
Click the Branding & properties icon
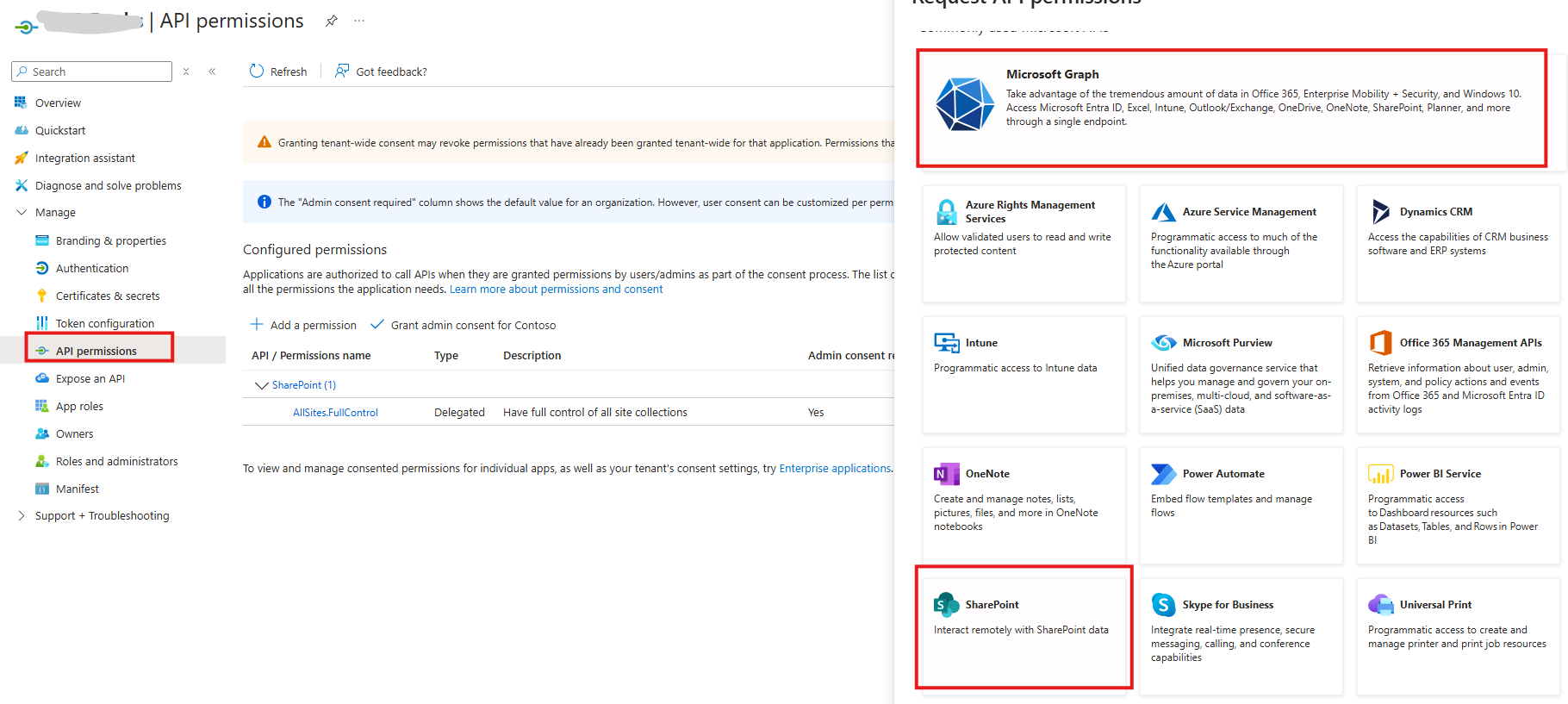click(x=41, y=240)
